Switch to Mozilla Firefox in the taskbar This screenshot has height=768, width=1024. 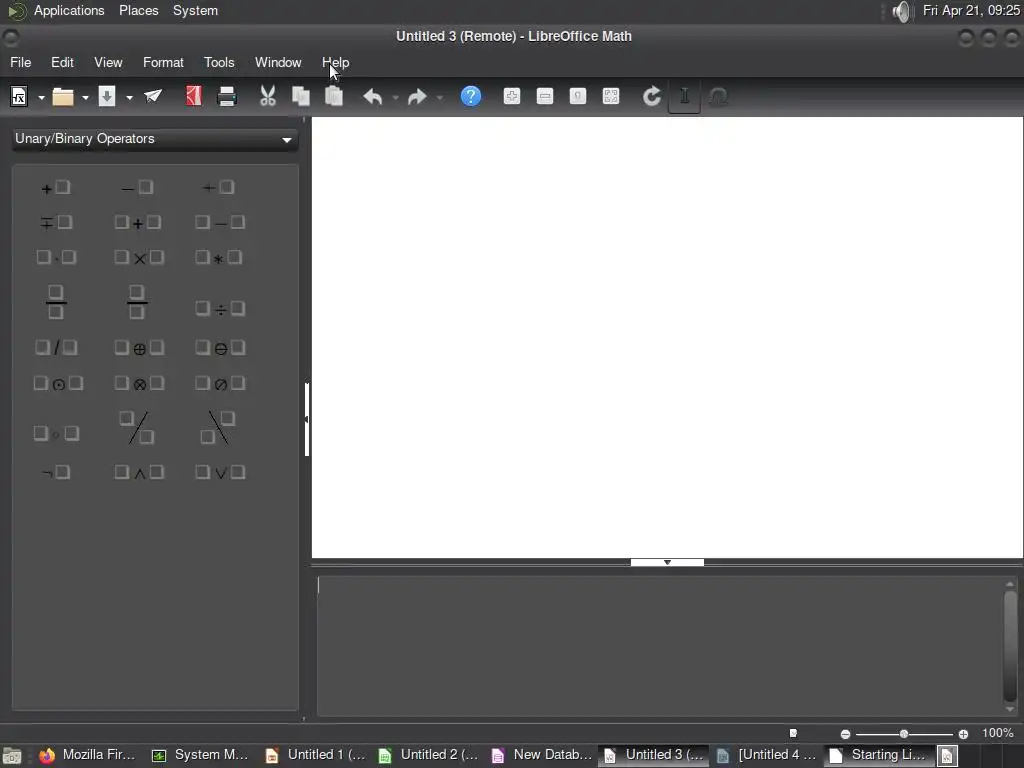[x=88, y=755]
